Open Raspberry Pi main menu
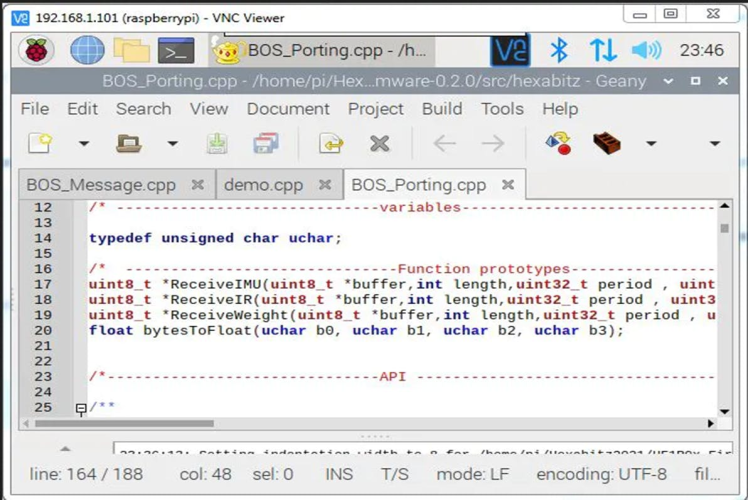The image size is (748, 500). click(40, 50)
